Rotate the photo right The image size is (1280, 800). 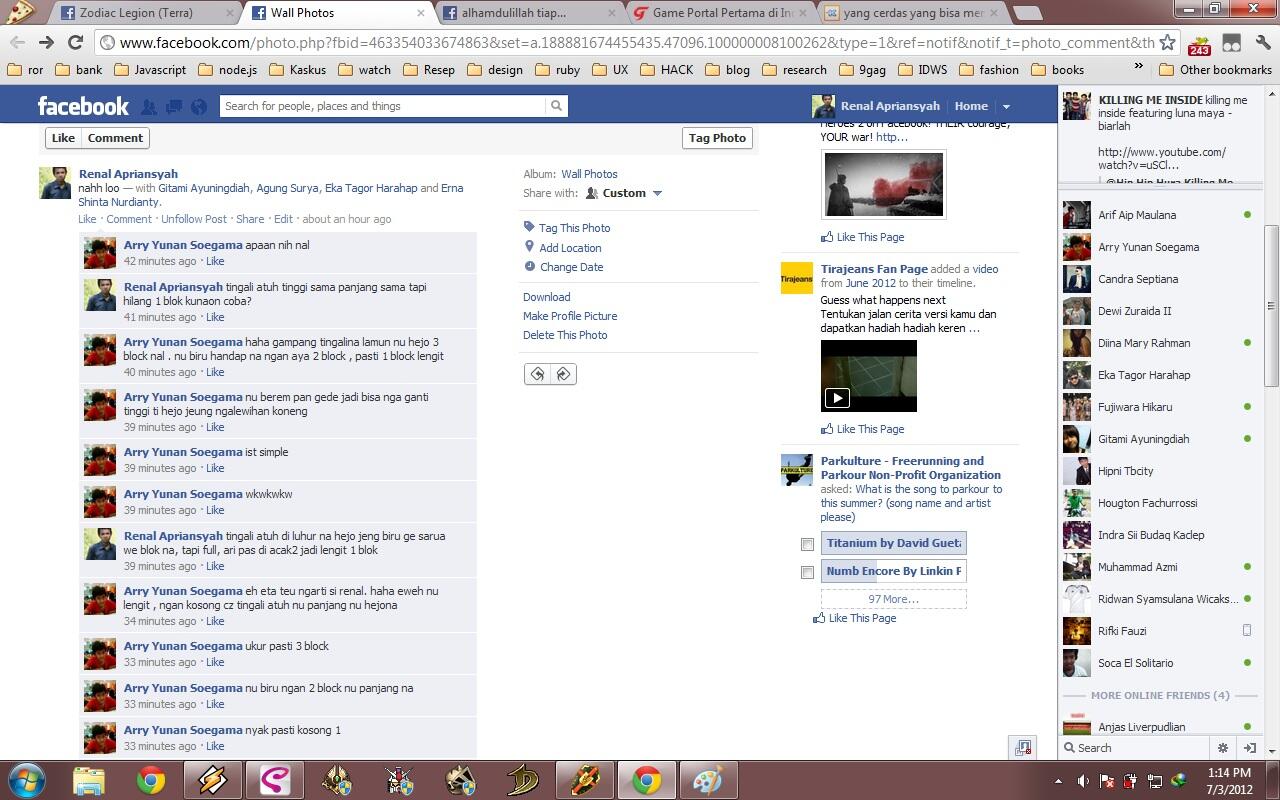[x=563, y=374]
